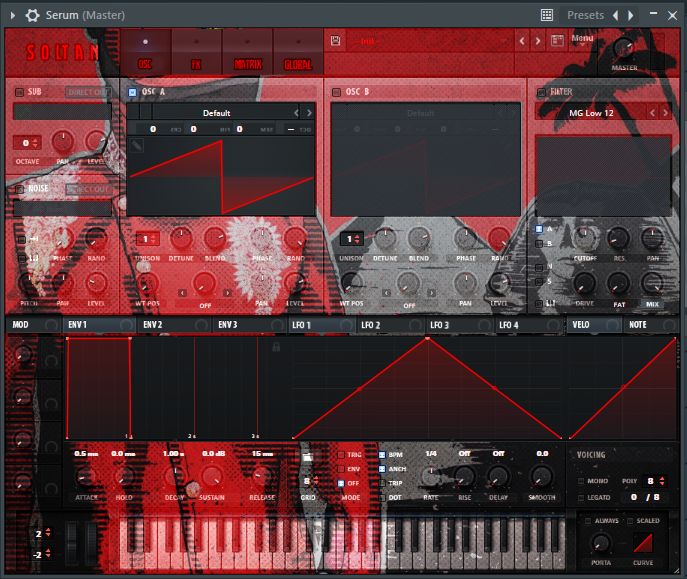Enable the NOISE oscillator
687x579 pixels.
coord(19,189)
